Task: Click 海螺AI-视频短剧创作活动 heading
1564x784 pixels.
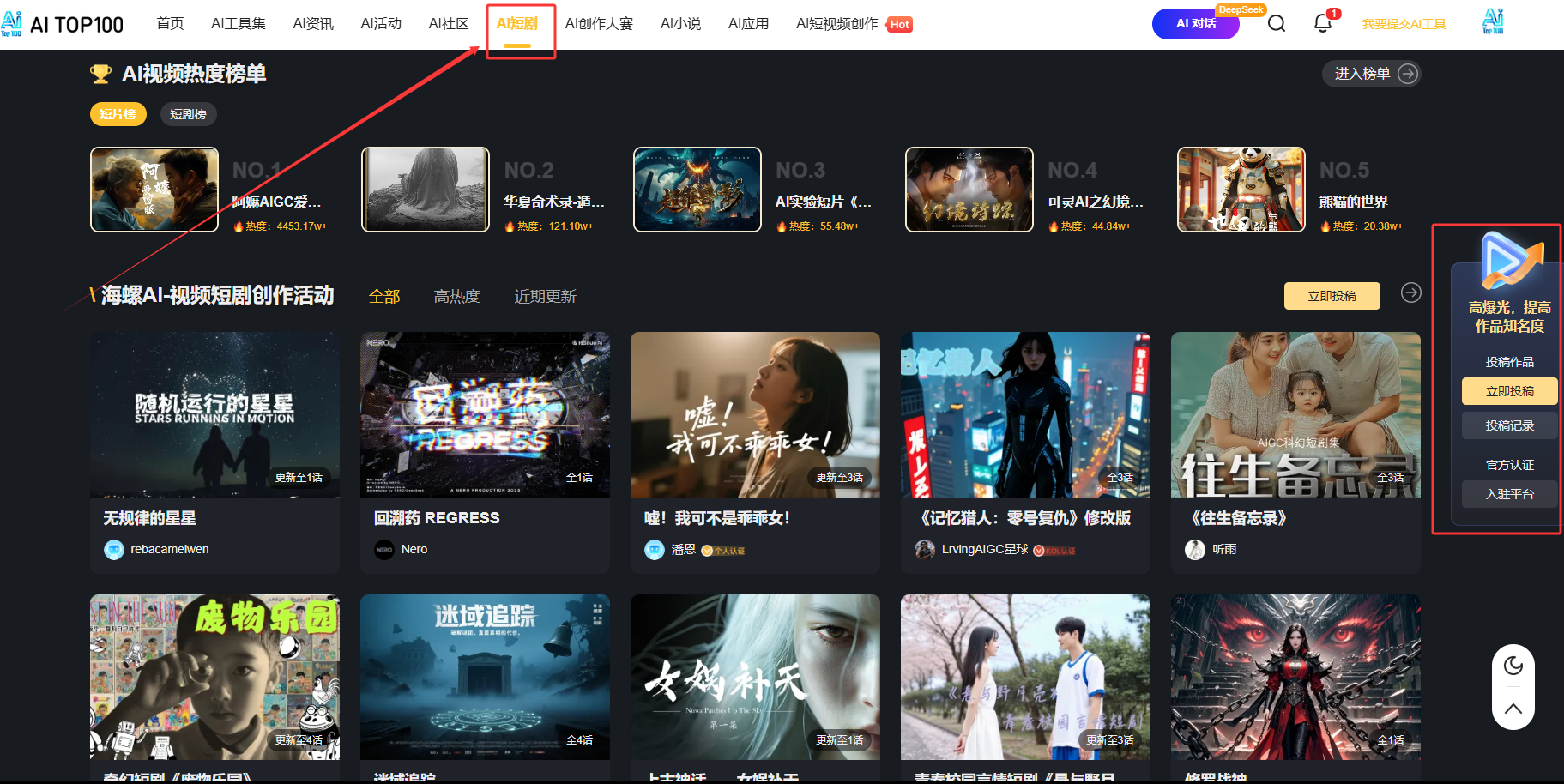Action: click(x=218, y=295)
